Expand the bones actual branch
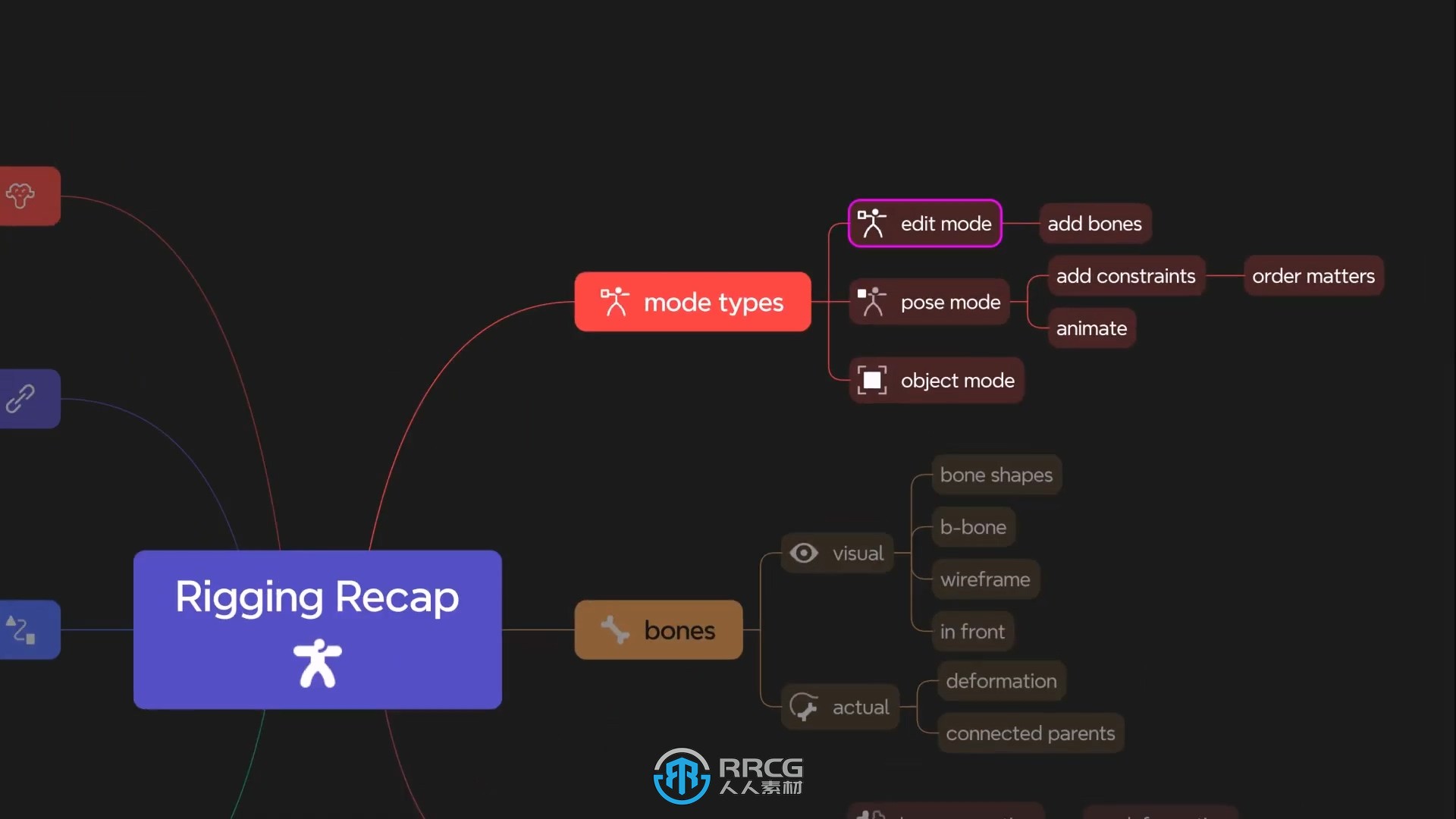 (839, 707)
